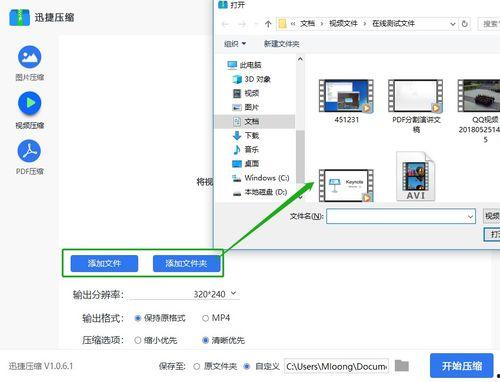Start compression with 开始压缩 button
The width and height of the screenshot is (500, 382).
pyautogui.click(x=462, y=366)
